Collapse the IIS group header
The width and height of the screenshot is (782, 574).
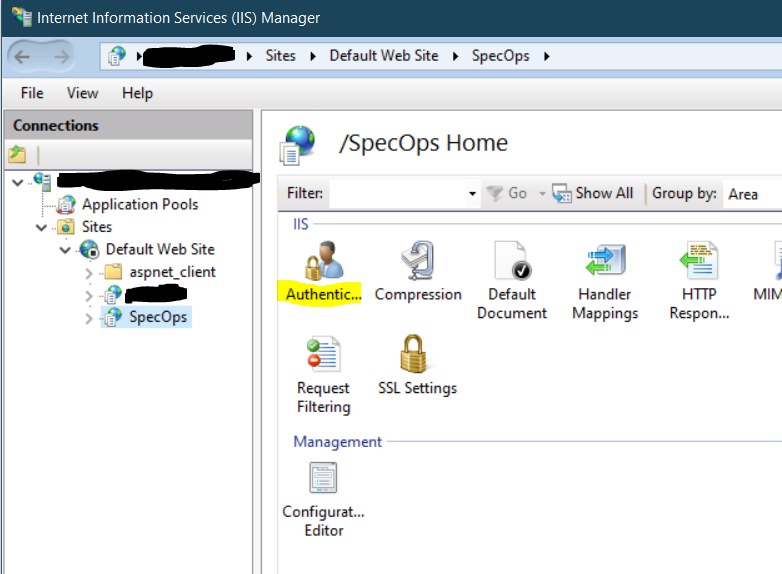pyautogui.click(x=301, y=224)
